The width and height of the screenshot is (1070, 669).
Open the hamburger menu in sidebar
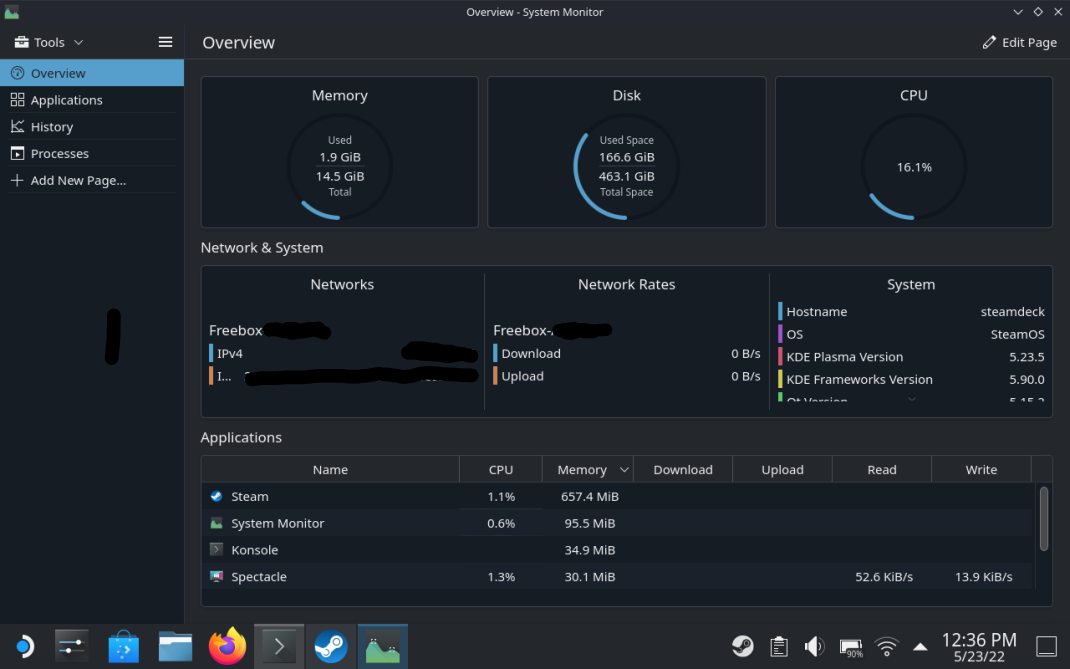coord(165,42)
